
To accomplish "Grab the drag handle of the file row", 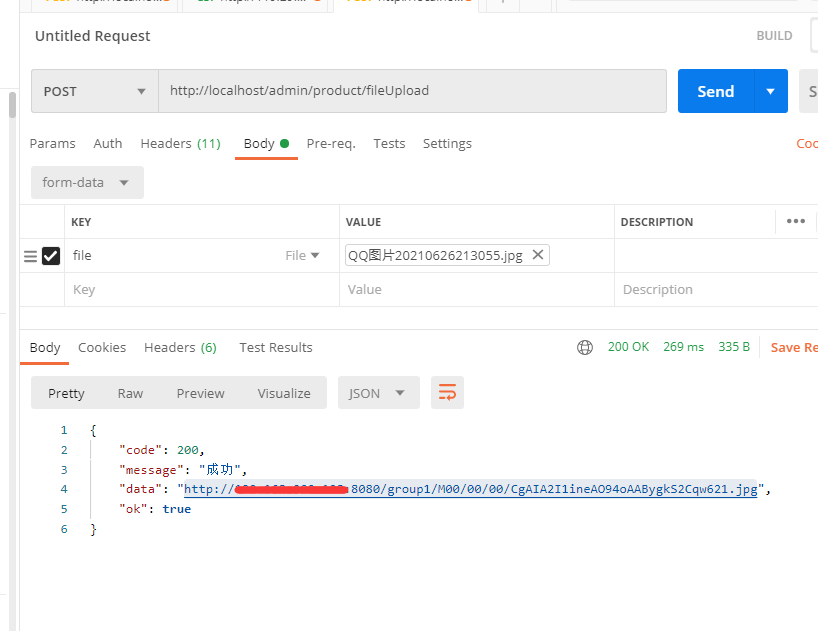I will coord(30,256).
